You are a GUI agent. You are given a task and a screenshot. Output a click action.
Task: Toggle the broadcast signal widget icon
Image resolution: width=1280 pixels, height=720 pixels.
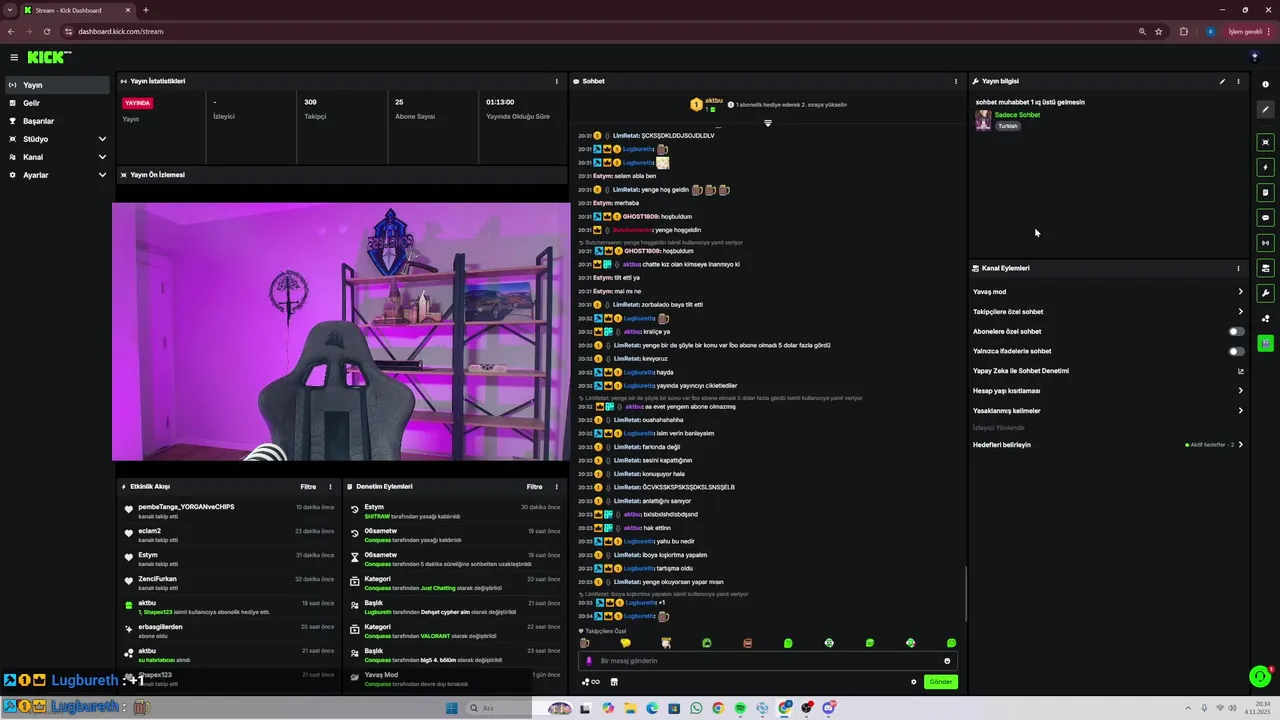tap(1265, 242)
